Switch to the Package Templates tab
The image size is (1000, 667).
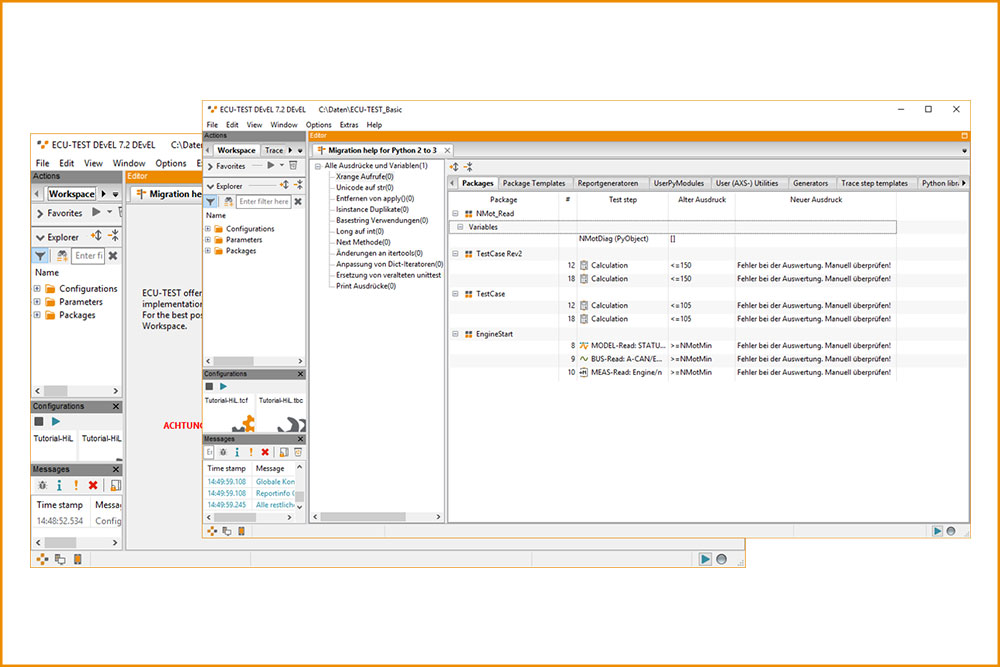[536, 183]
